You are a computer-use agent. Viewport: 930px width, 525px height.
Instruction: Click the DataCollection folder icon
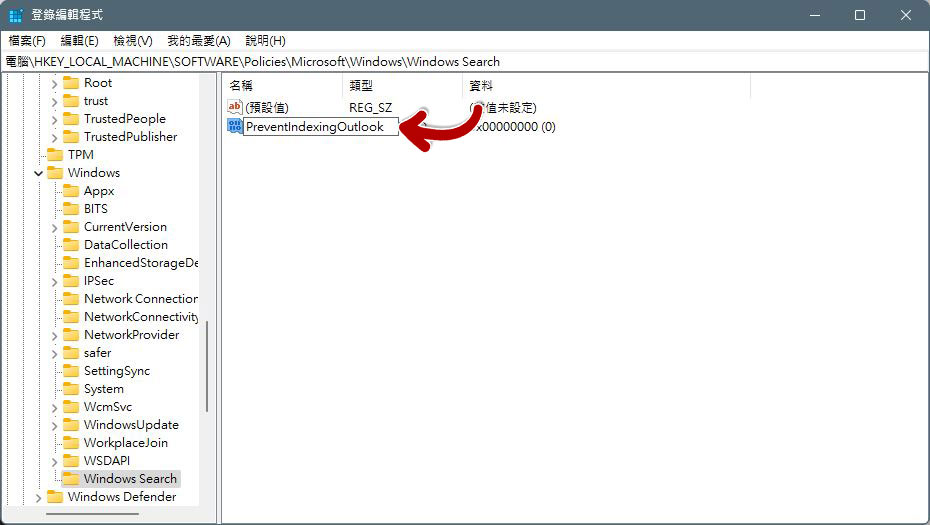click(71, 244)
